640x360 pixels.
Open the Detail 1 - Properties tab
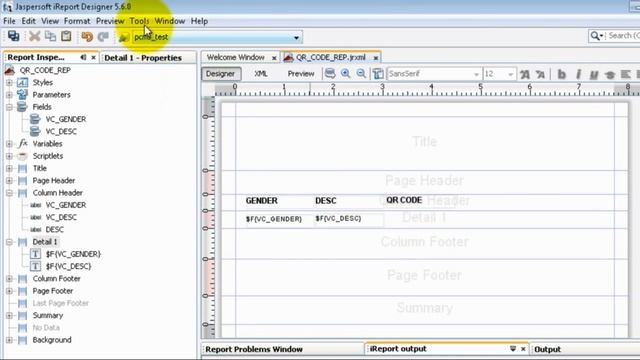(x=143, y=58)
